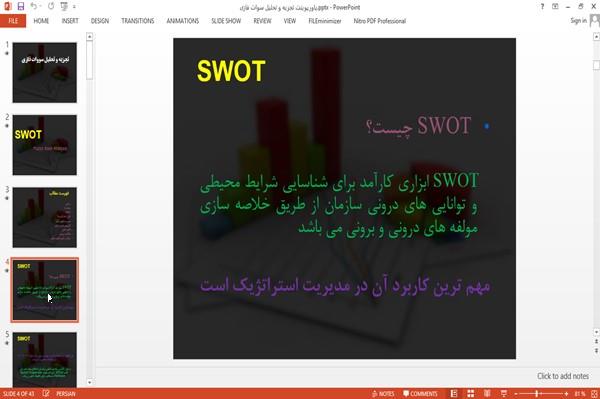Screen dimensions: 600x399
Task: Click 'Click to add notes' area
Action: pyautogui.click(x=563, y=376)
